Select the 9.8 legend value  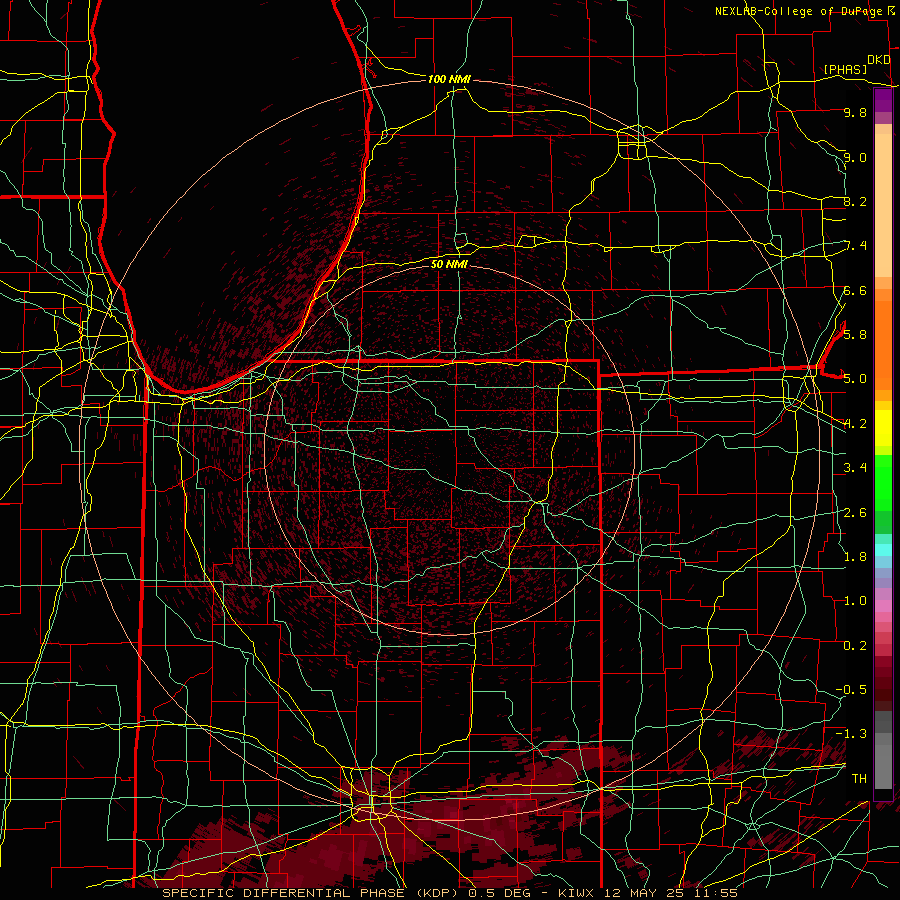[x=855, y=112]
